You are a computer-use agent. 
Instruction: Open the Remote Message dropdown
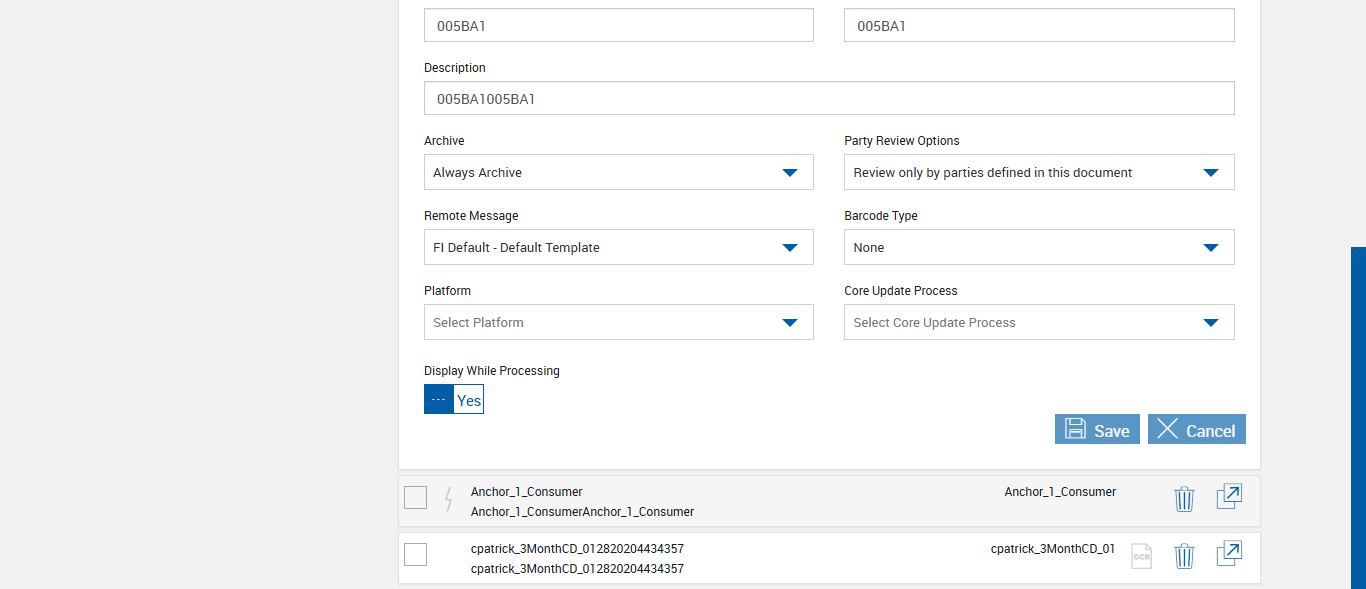pos(618,247)
